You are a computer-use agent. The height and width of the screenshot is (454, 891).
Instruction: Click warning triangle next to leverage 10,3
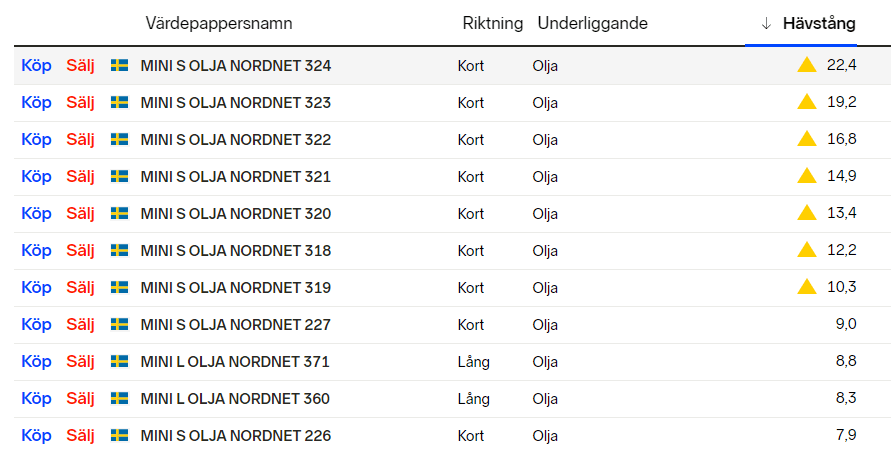807,287
